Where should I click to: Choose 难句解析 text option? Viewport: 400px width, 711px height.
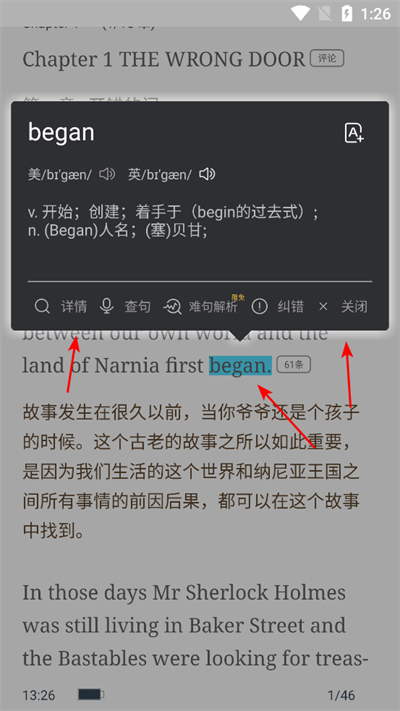click(213, 307)
